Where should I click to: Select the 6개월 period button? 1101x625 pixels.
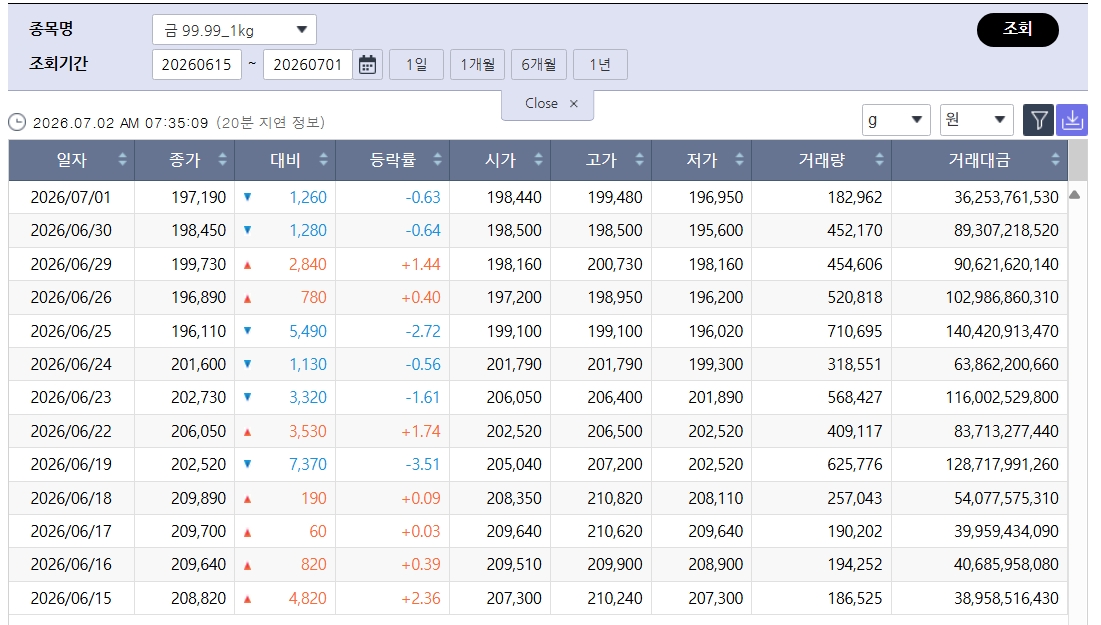pos(539,65)
